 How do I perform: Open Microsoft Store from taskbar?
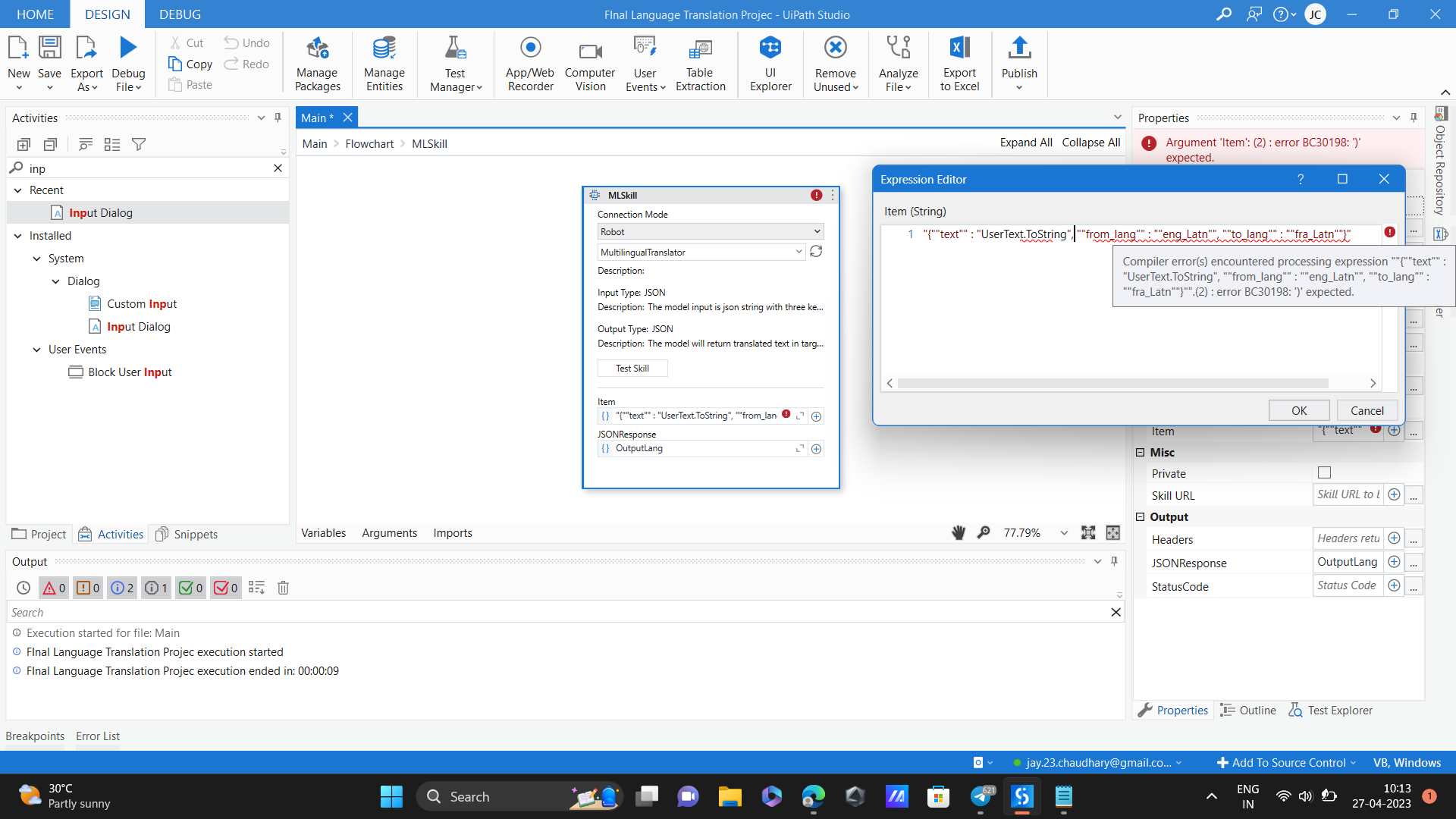(x=938, y=796)
